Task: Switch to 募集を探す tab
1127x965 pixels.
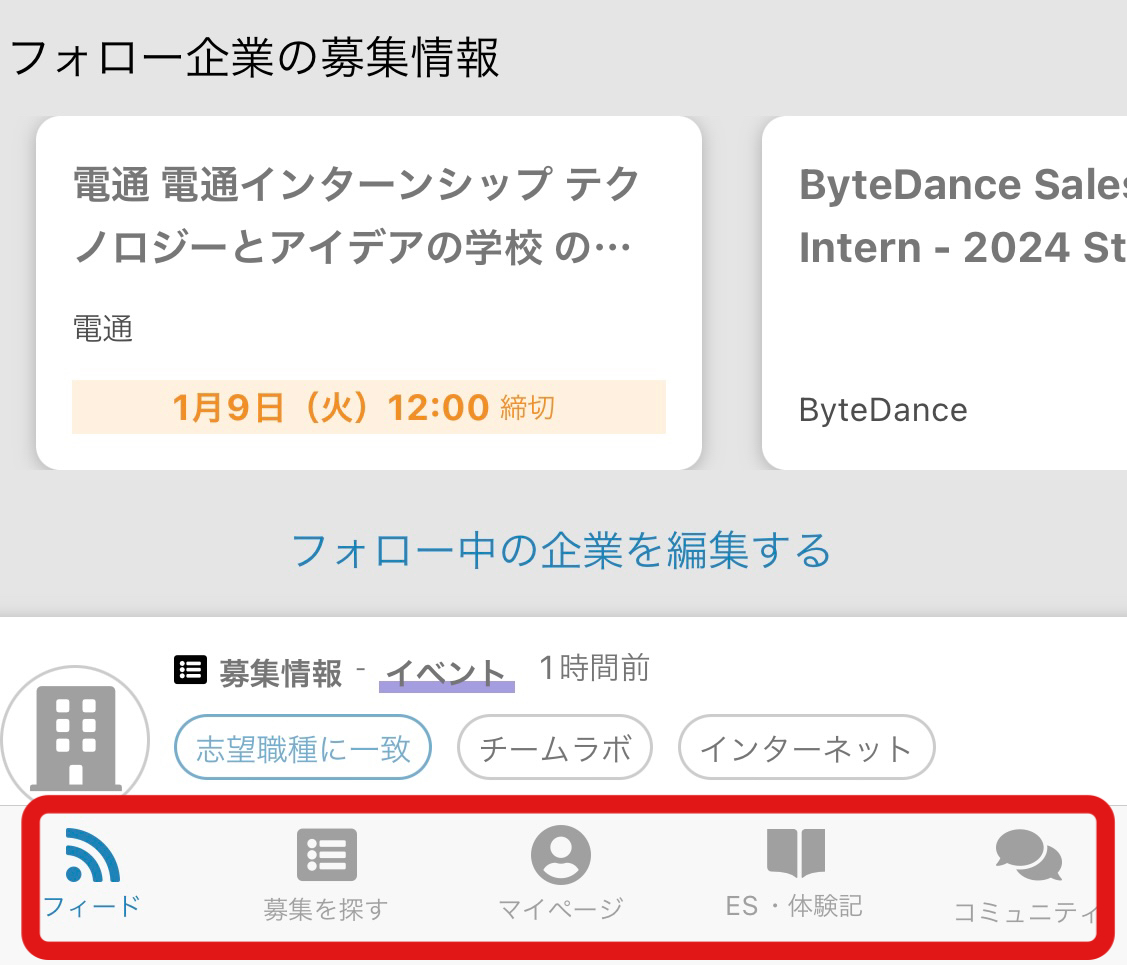Action: point(326,875)
